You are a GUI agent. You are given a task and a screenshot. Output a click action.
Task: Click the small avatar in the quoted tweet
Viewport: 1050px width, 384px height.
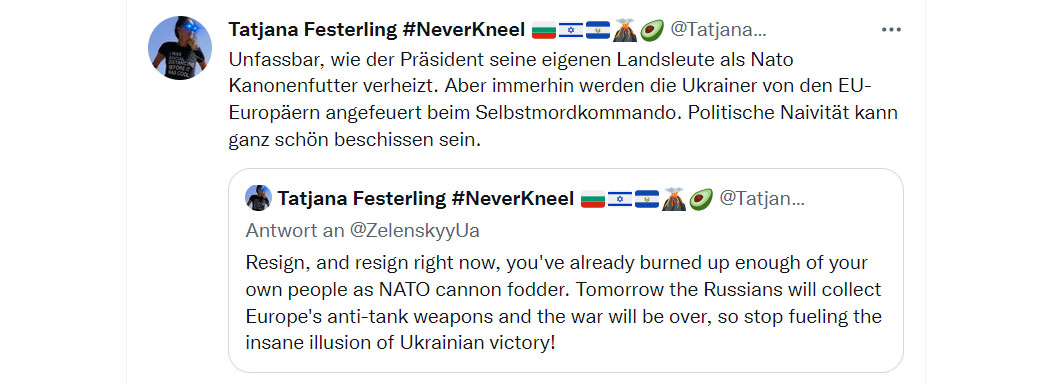[258, 198]
